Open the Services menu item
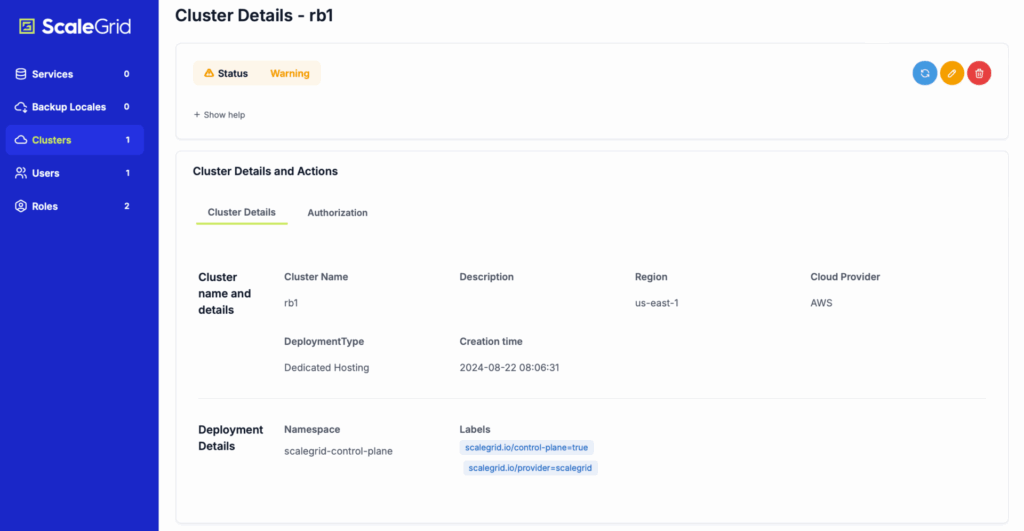1024x531 pixels. pyautogui.click(x=52, y=74)
